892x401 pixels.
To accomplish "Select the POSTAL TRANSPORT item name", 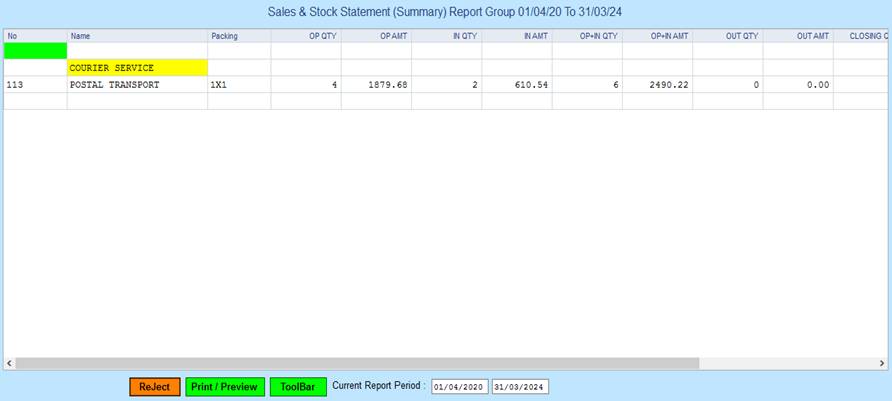I will pos(137,85).
